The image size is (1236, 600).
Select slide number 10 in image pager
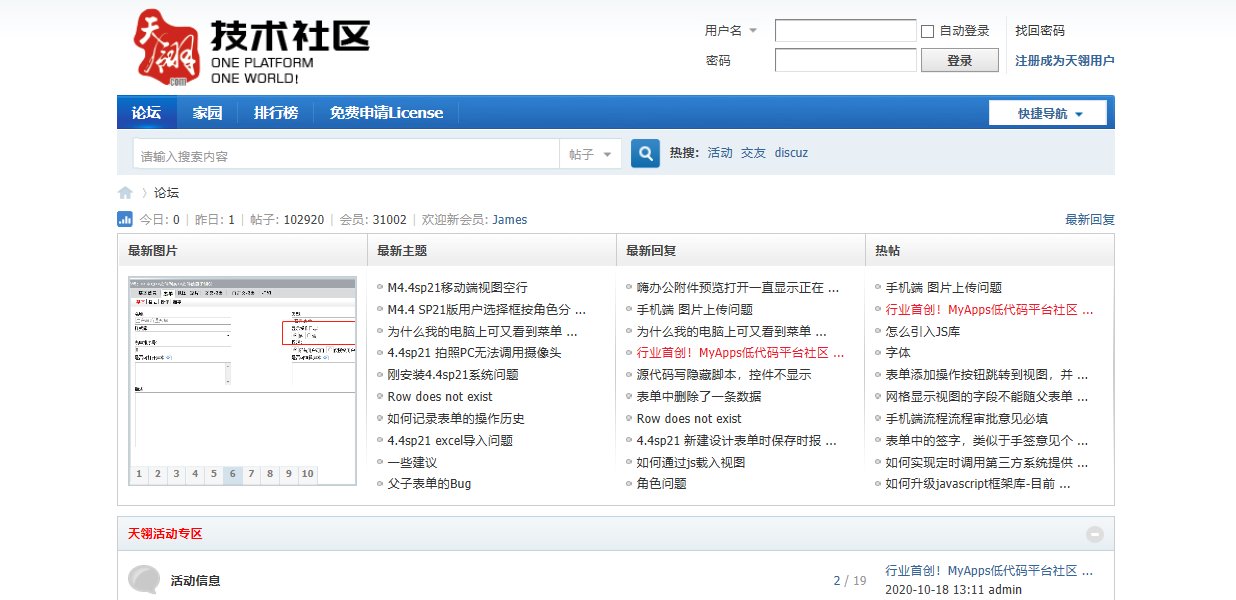click(307, 474)
